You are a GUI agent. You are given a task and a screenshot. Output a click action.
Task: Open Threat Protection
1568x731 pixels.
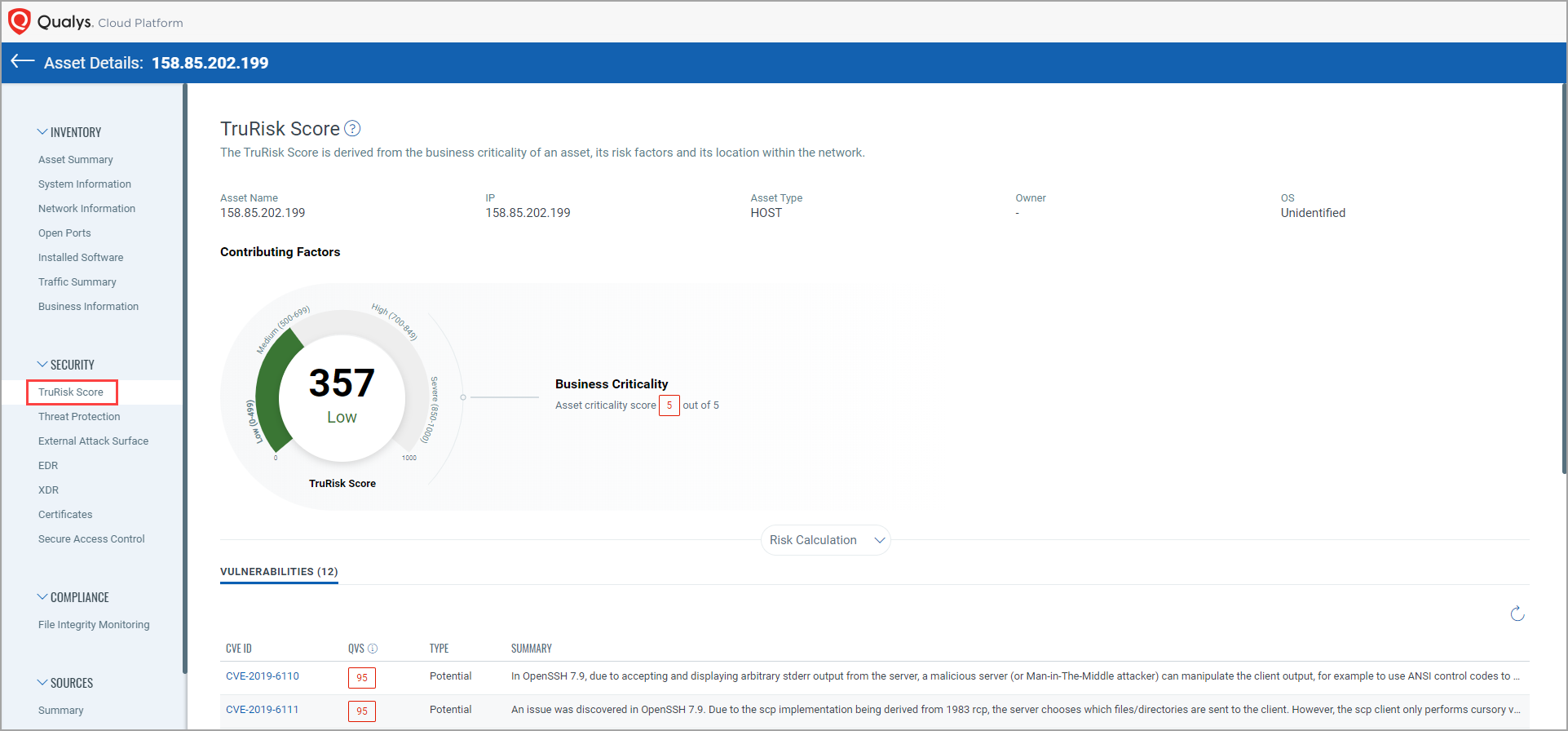79,417
